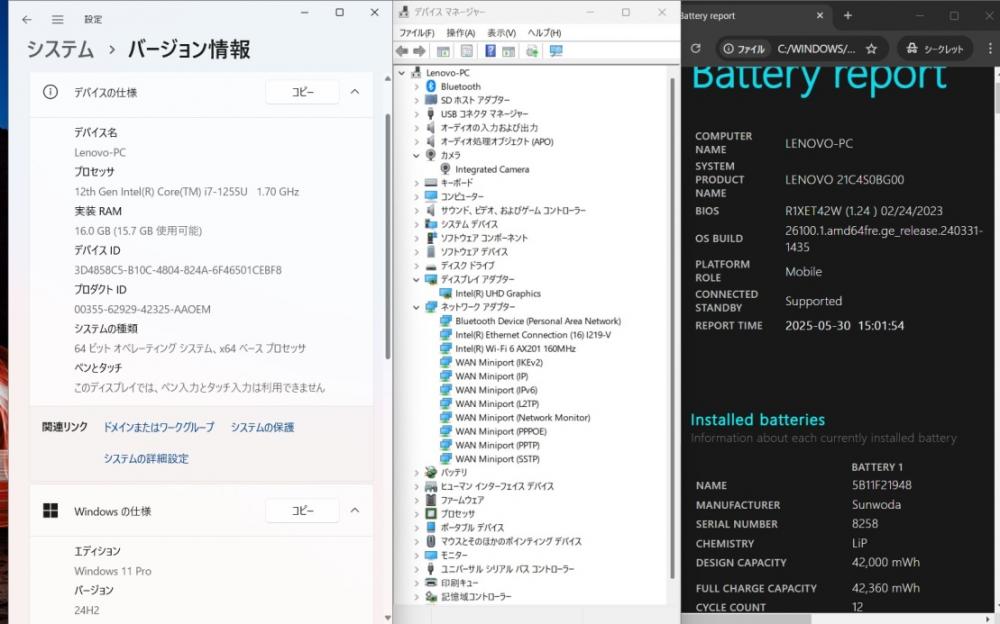This screenshot has width=1000, height=624.
Task: Collapse the デバイスの仕様 section chevron
Action: (355, 92)
